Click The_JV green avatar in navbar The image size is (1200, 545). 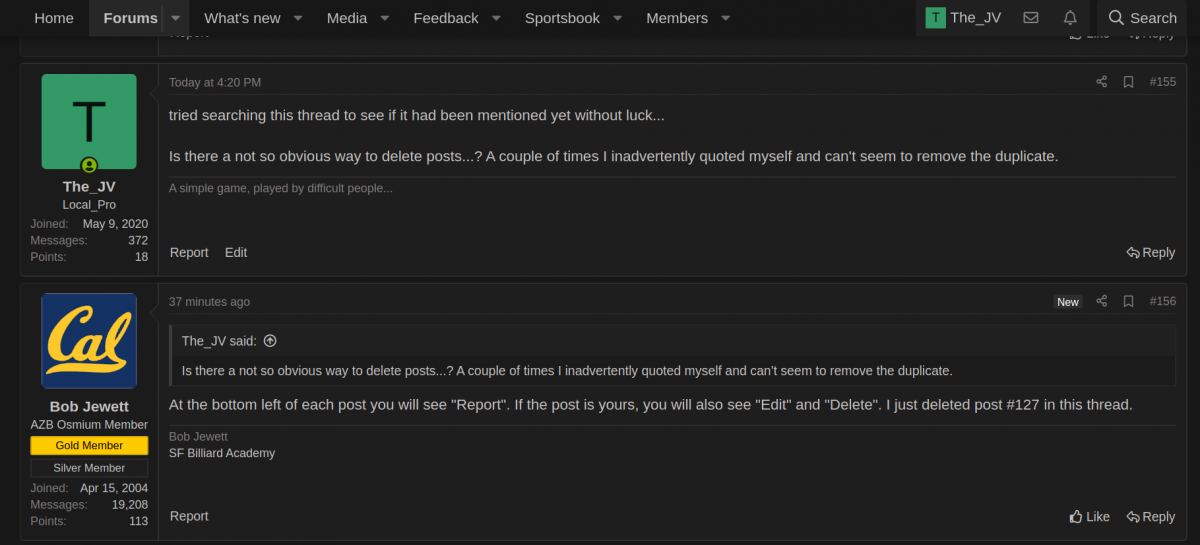(935, 18)
